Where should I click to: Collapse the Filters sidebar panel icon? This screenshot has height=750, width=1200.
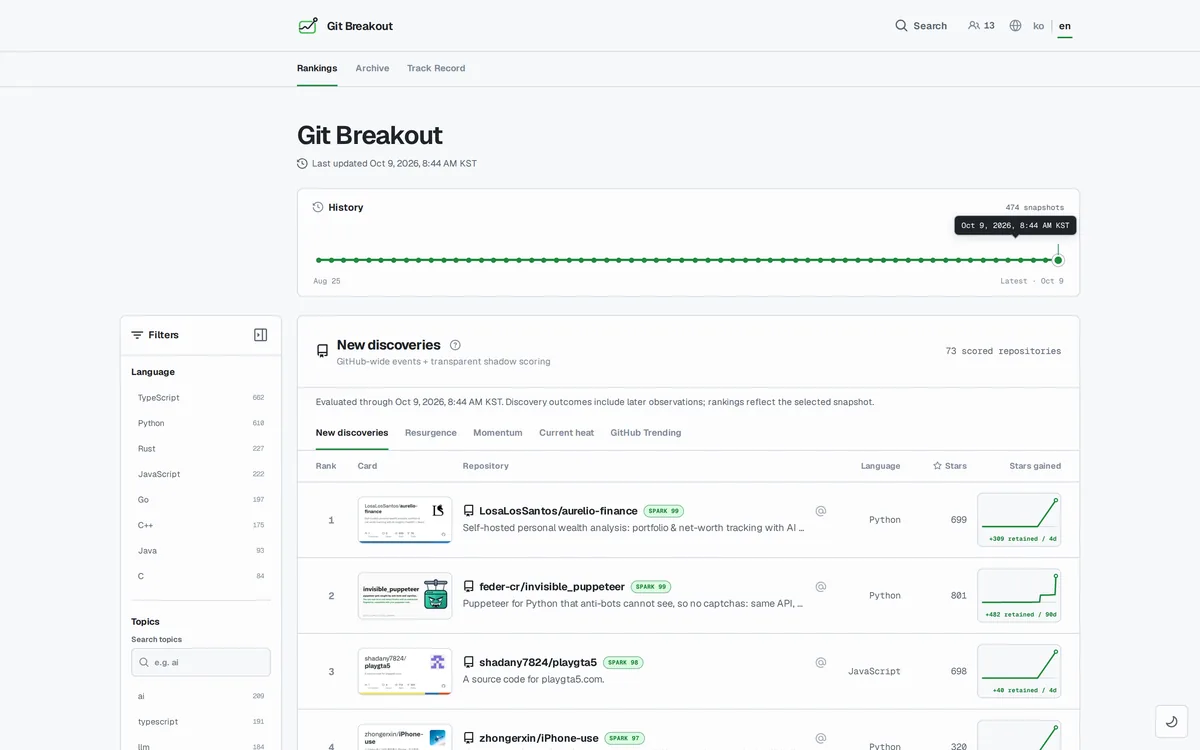(260, 335)
